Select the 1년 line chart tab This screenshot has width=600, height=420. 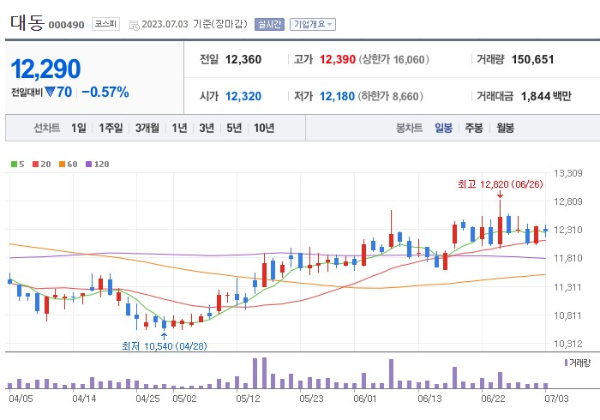(x=179, y=128)
